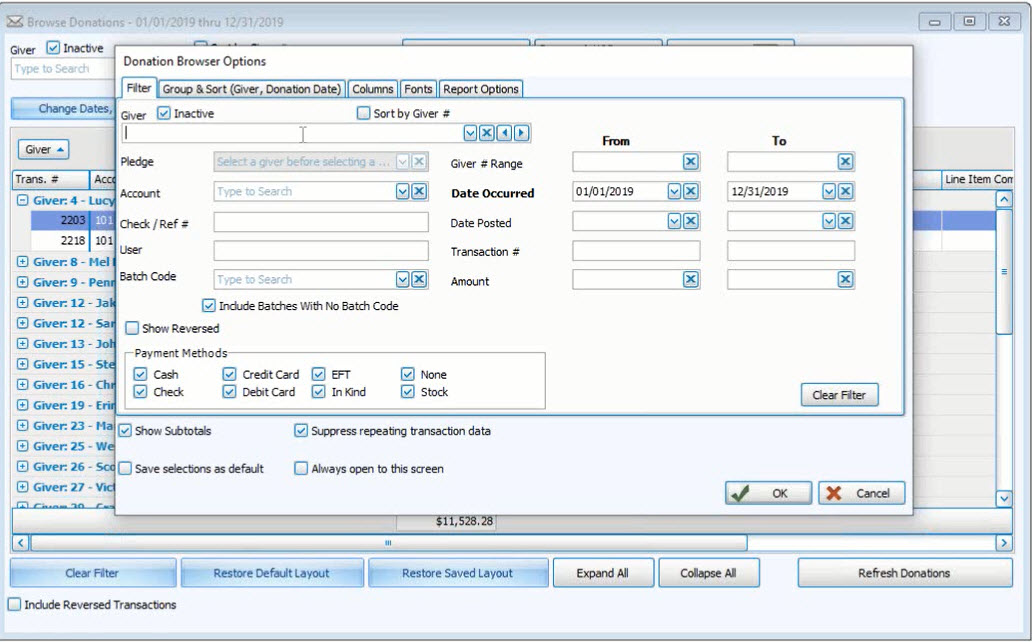Open the Date Occurred From date picker
This screenshot has height=642, width=1032.
pos(673,190)
